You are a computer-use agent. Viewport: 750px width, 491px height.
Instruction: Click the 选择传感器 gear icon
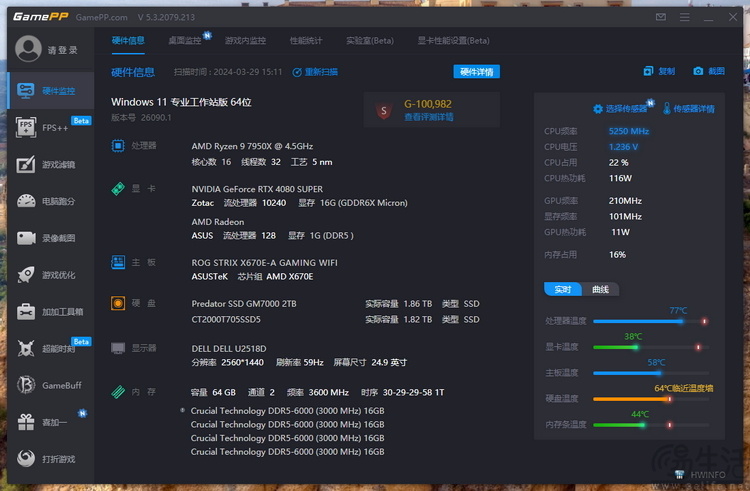(x=598, y=109)
